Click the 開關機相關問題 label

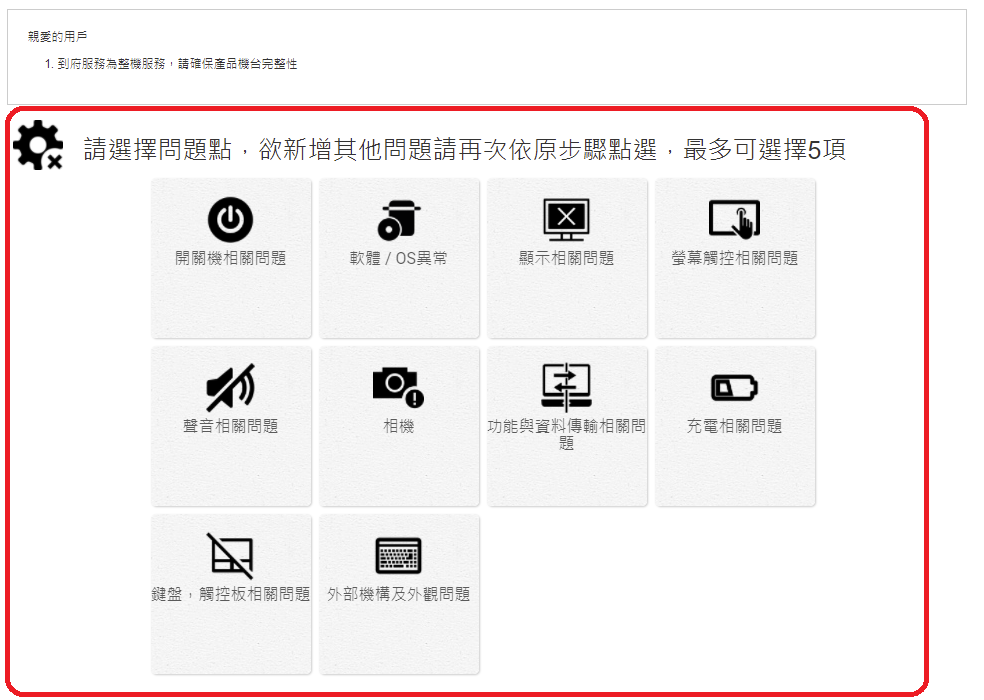[230, 258]
